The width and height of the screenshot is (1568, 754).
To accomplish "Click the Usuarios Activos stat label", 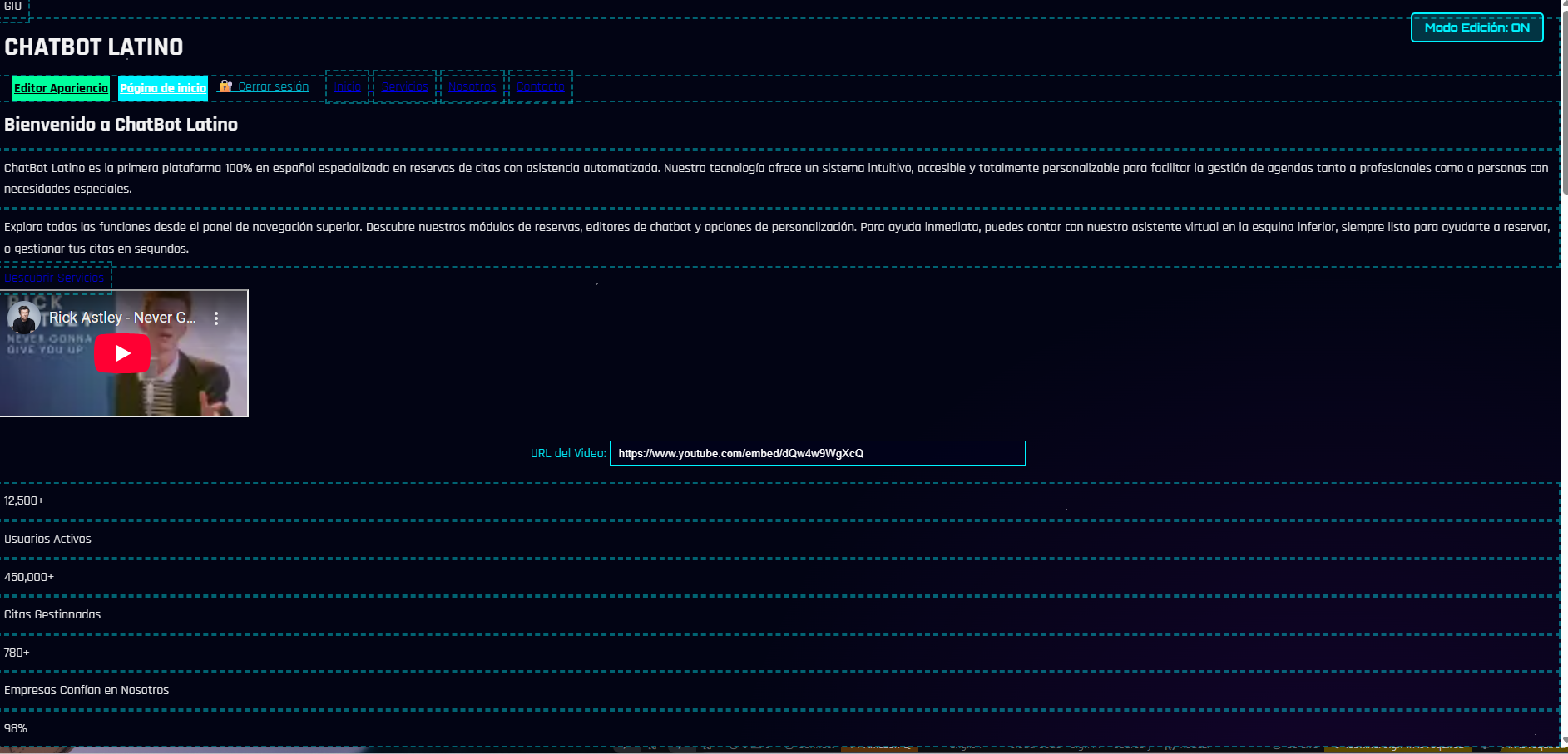I will point(47,538).
